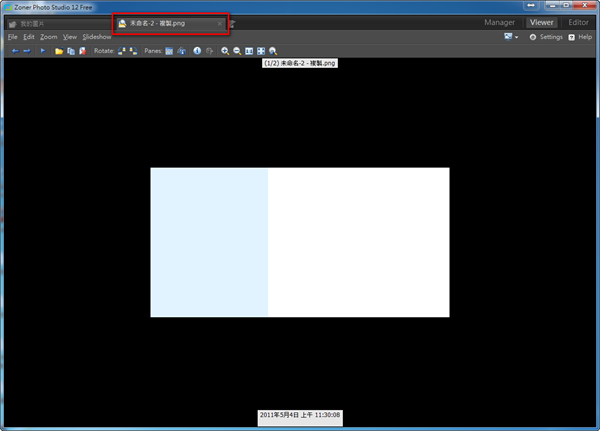This screenshot has width=600, height=431.
Task: Toggle the second Panes button
Action: pos(181,50)
